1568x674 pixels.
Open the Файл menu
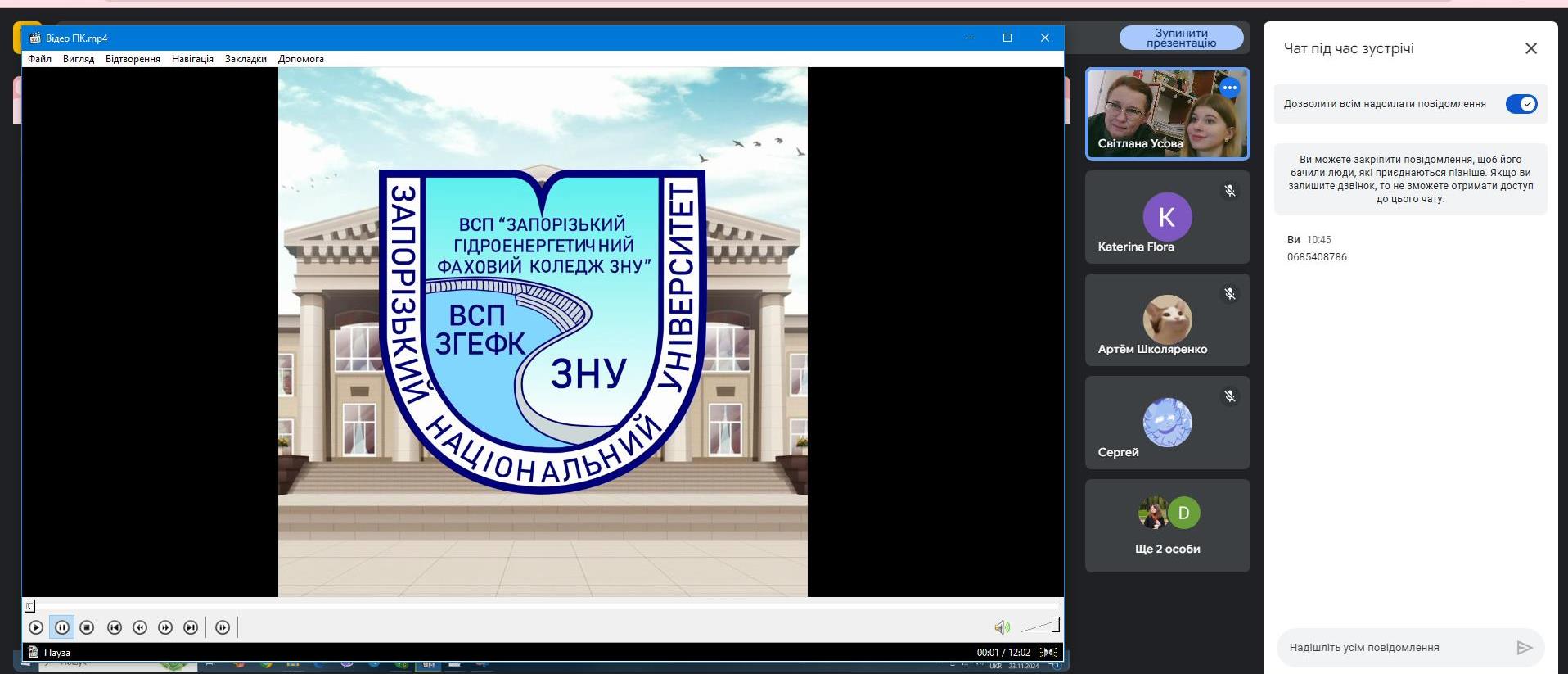40,59
